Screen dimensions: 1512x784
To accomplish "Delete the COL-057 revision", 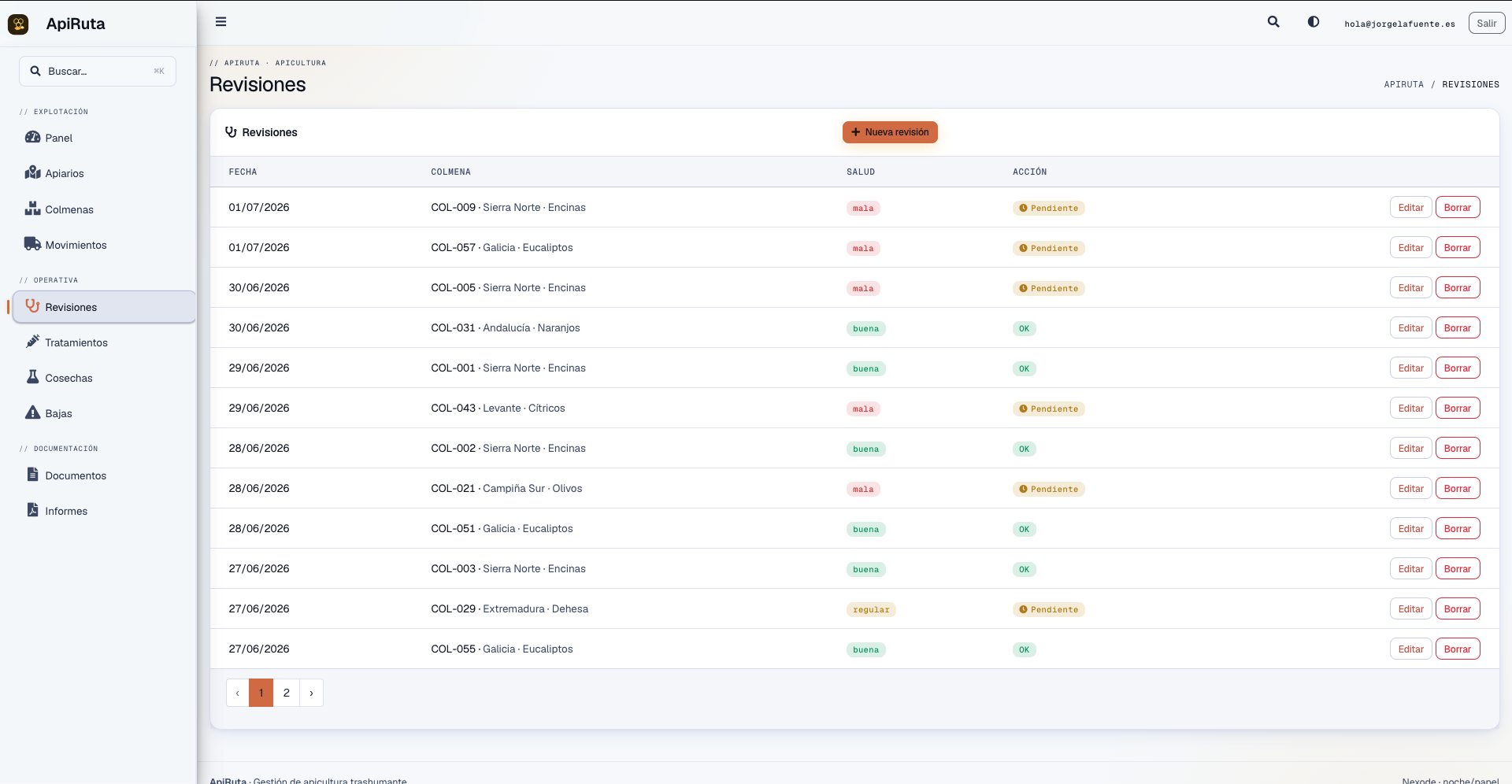I will (x=1457, y=248).
